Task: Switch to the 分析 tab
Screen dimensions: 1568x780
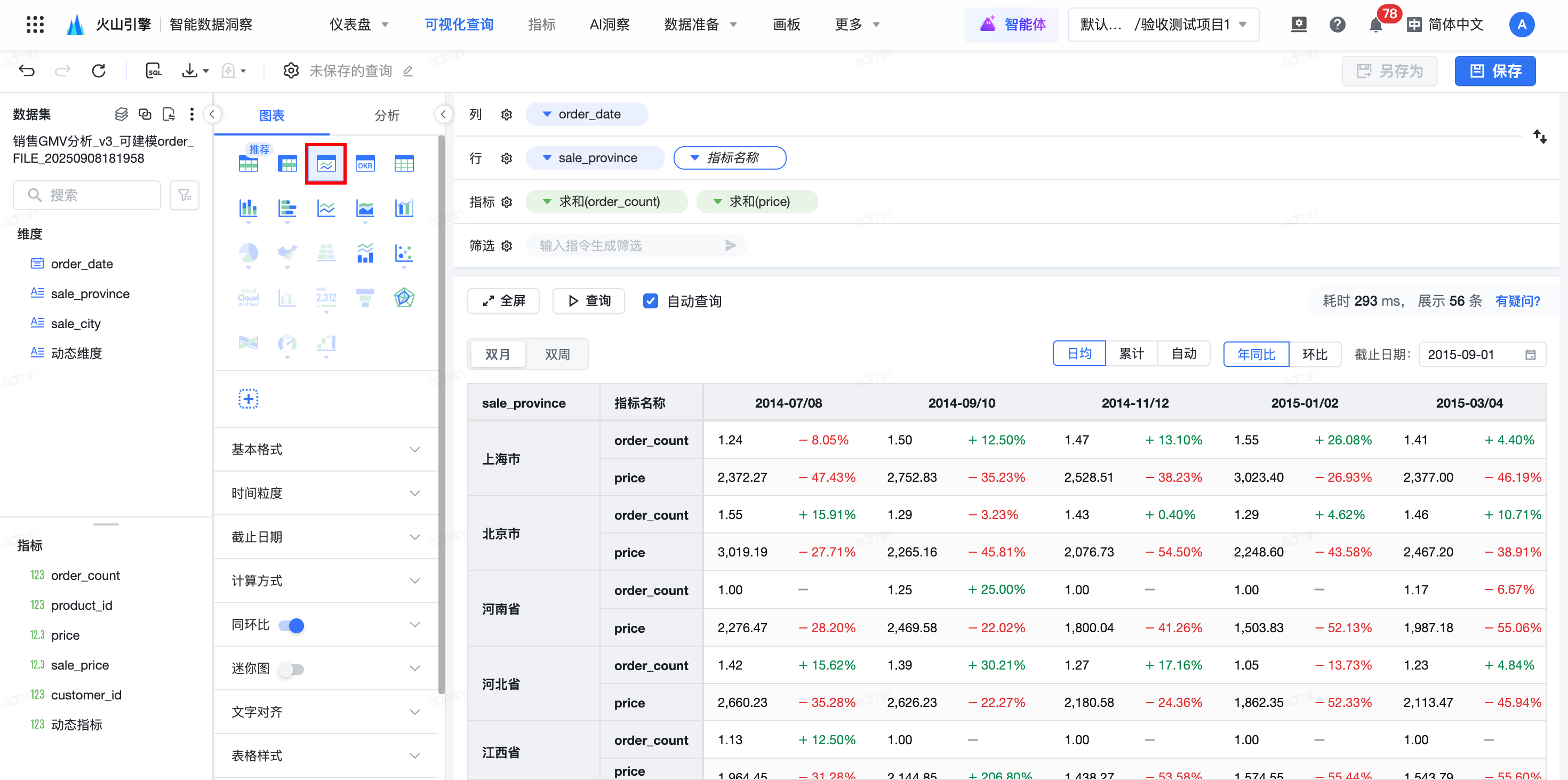Action: click(387, 115)
